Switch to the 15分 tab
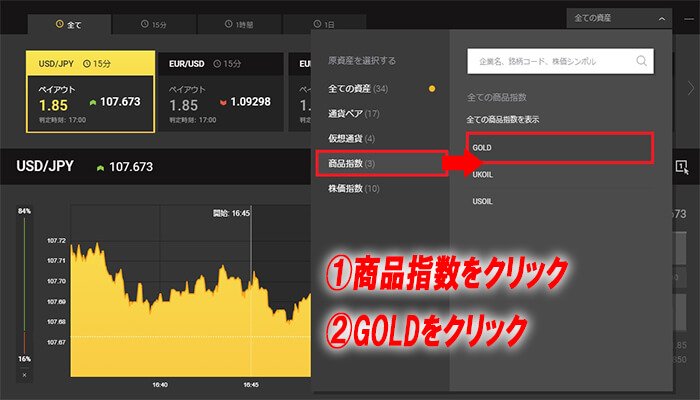Screen dimensions: 700x400 pyautogui.click(x=154, y=25)
